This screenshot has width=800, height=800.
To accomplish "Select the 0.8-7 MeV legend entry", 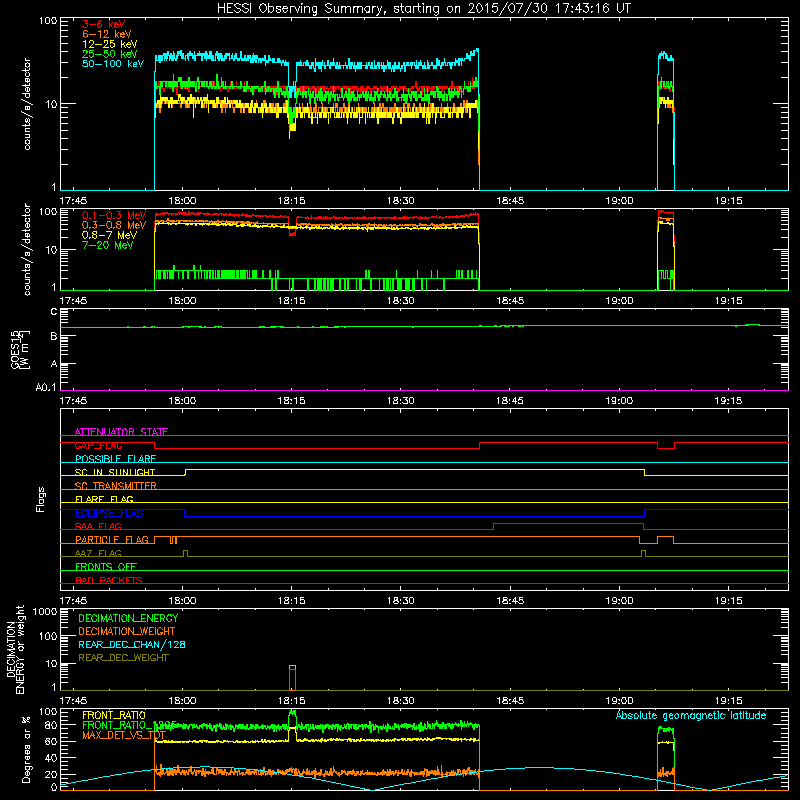I will tap(109, 235).
